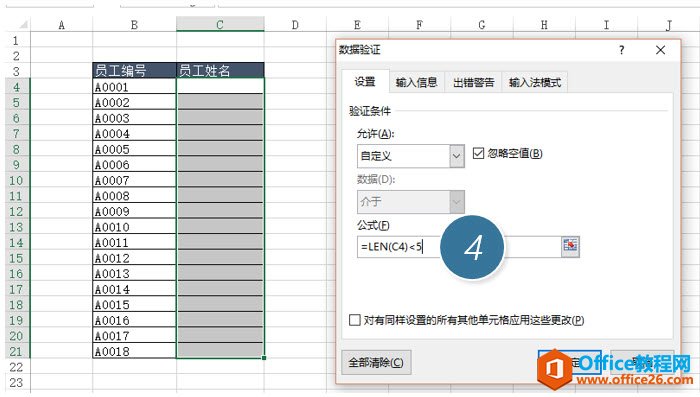Click cell containing A0017

(x=134, y=336)
